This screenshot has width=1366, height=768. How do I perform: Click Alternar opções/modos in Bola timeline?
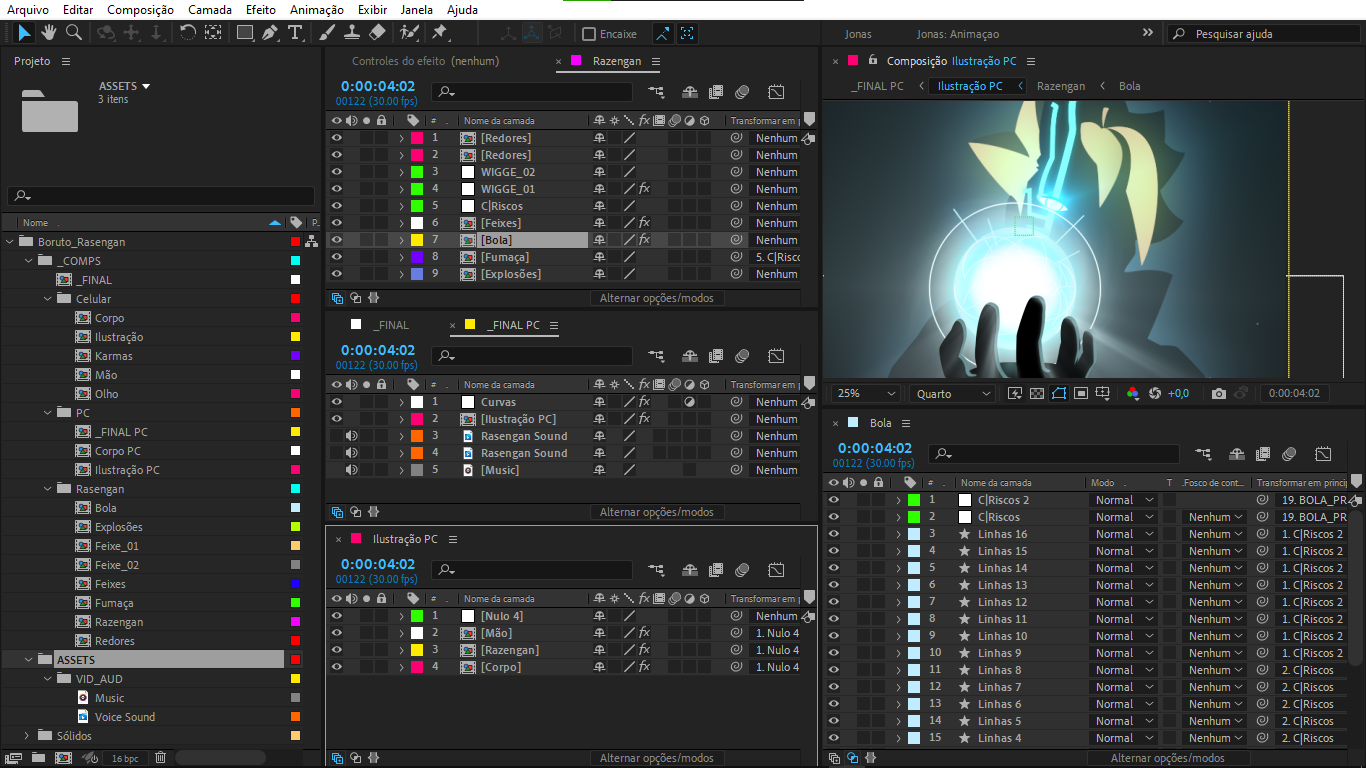(x=1168, y=758)
